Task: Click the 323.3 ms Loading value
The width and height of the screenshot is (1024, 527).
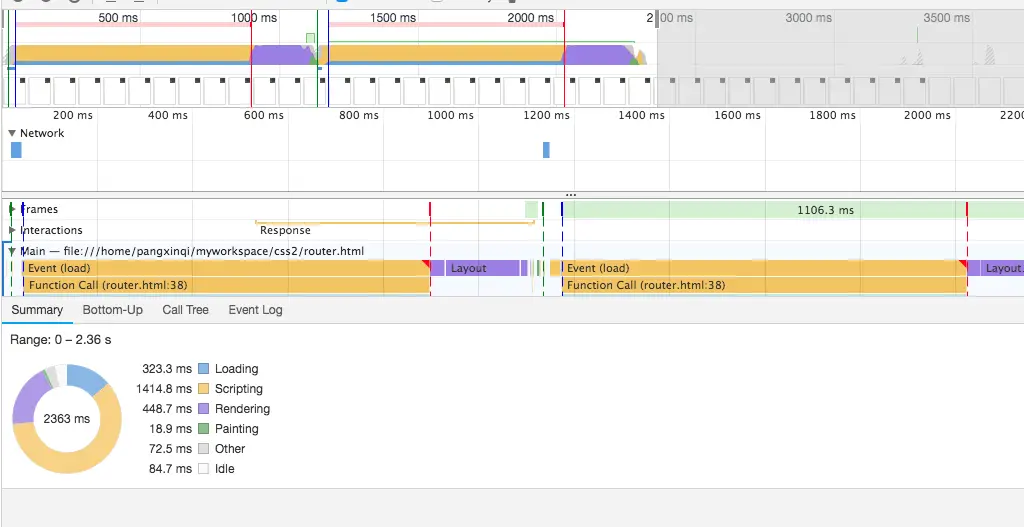Action: point(167,369)
